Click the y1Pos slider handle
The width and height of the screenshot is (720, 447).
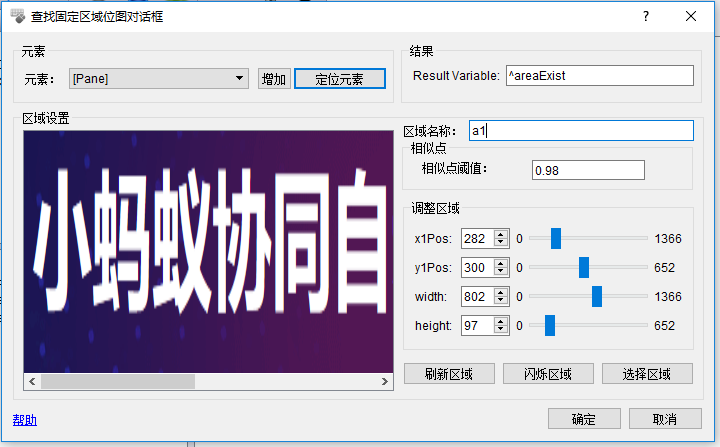click(x=584, y=267)
